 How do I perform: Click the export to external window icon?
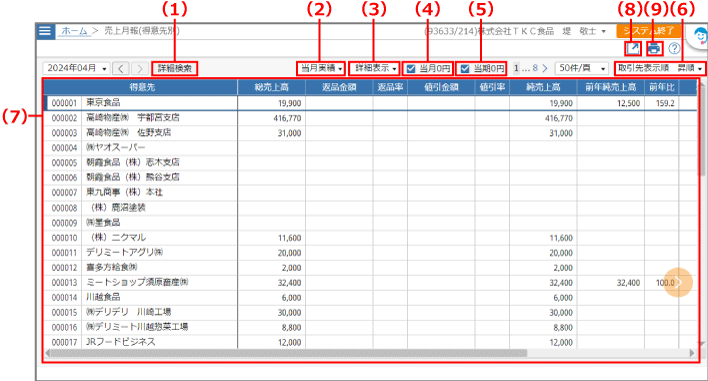tap(633, 48)
